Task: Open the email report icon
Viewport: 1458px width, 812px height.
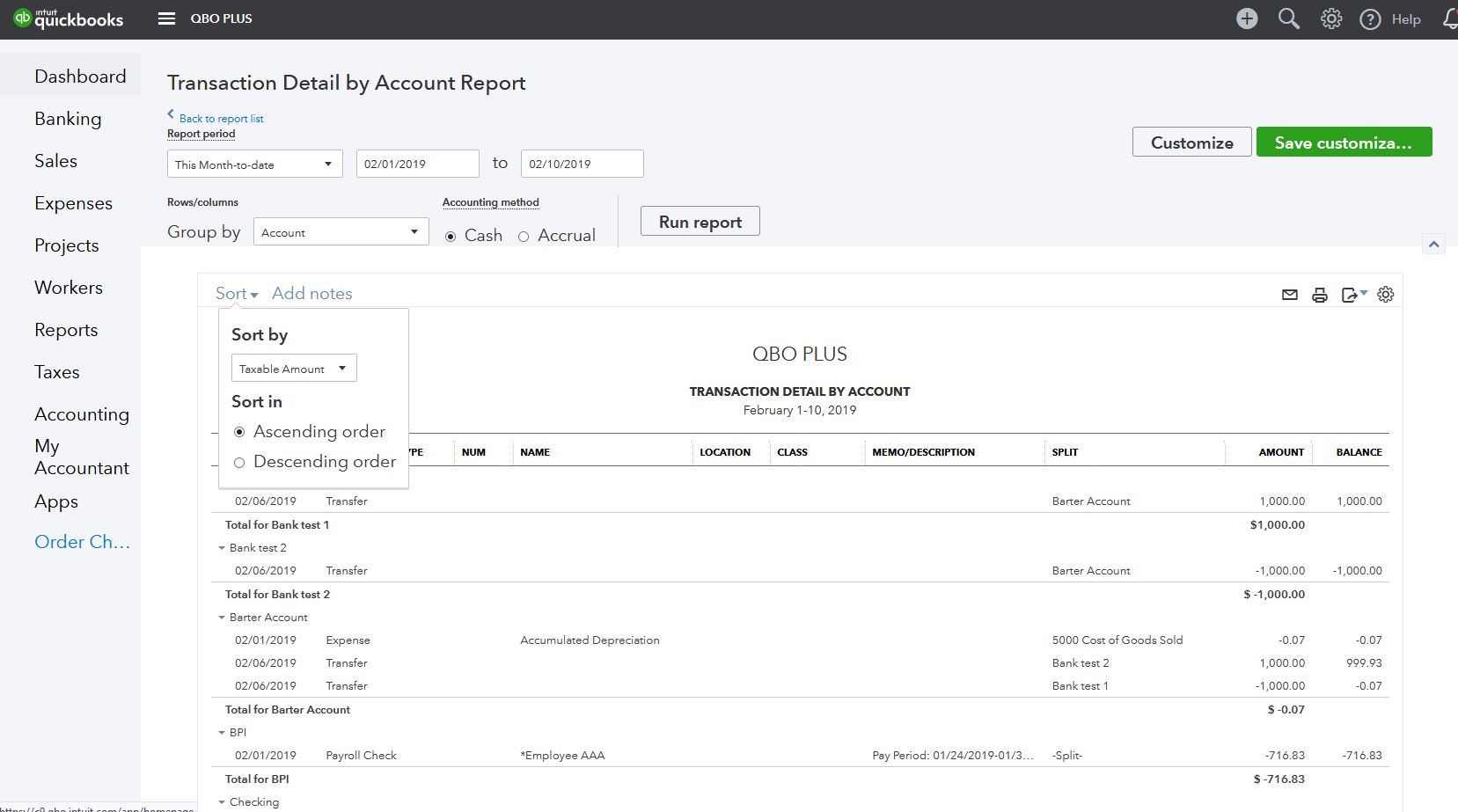Action: pos(1289,294)
